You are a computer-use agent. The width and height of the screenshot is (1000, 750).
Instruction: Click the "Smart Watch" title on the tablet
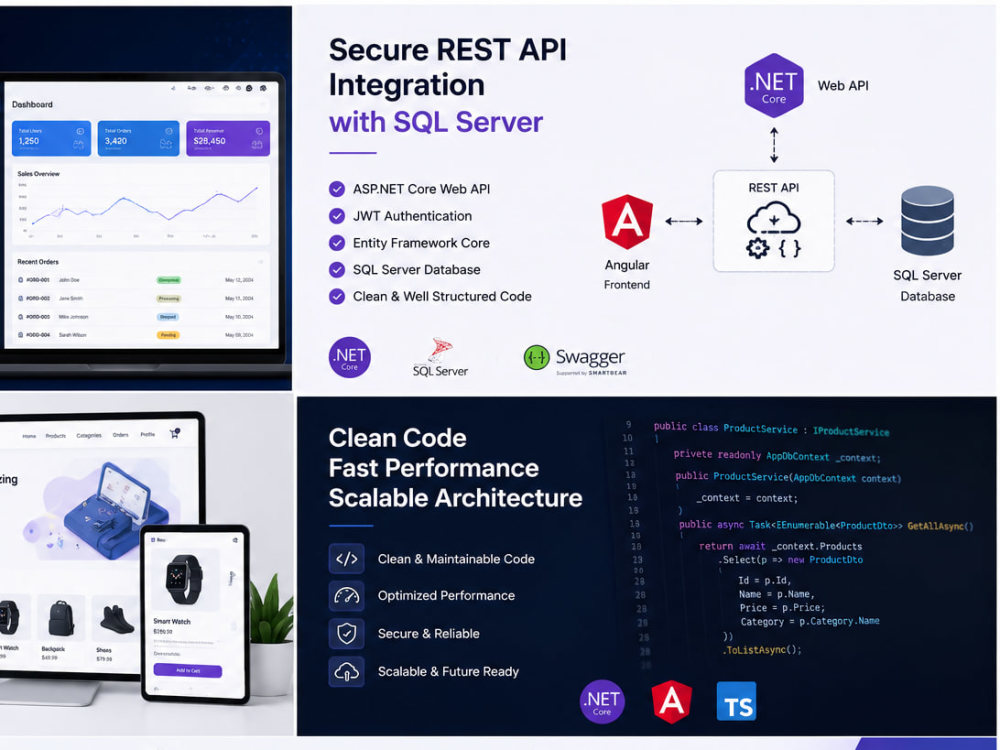(172, 621)
